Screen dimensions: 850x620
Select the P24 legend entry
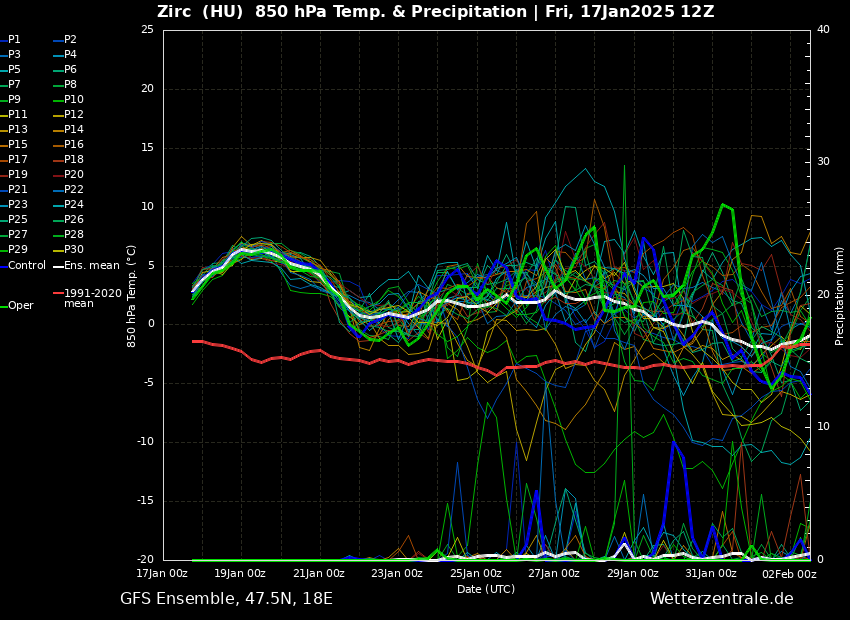click(x=74, y=205)
